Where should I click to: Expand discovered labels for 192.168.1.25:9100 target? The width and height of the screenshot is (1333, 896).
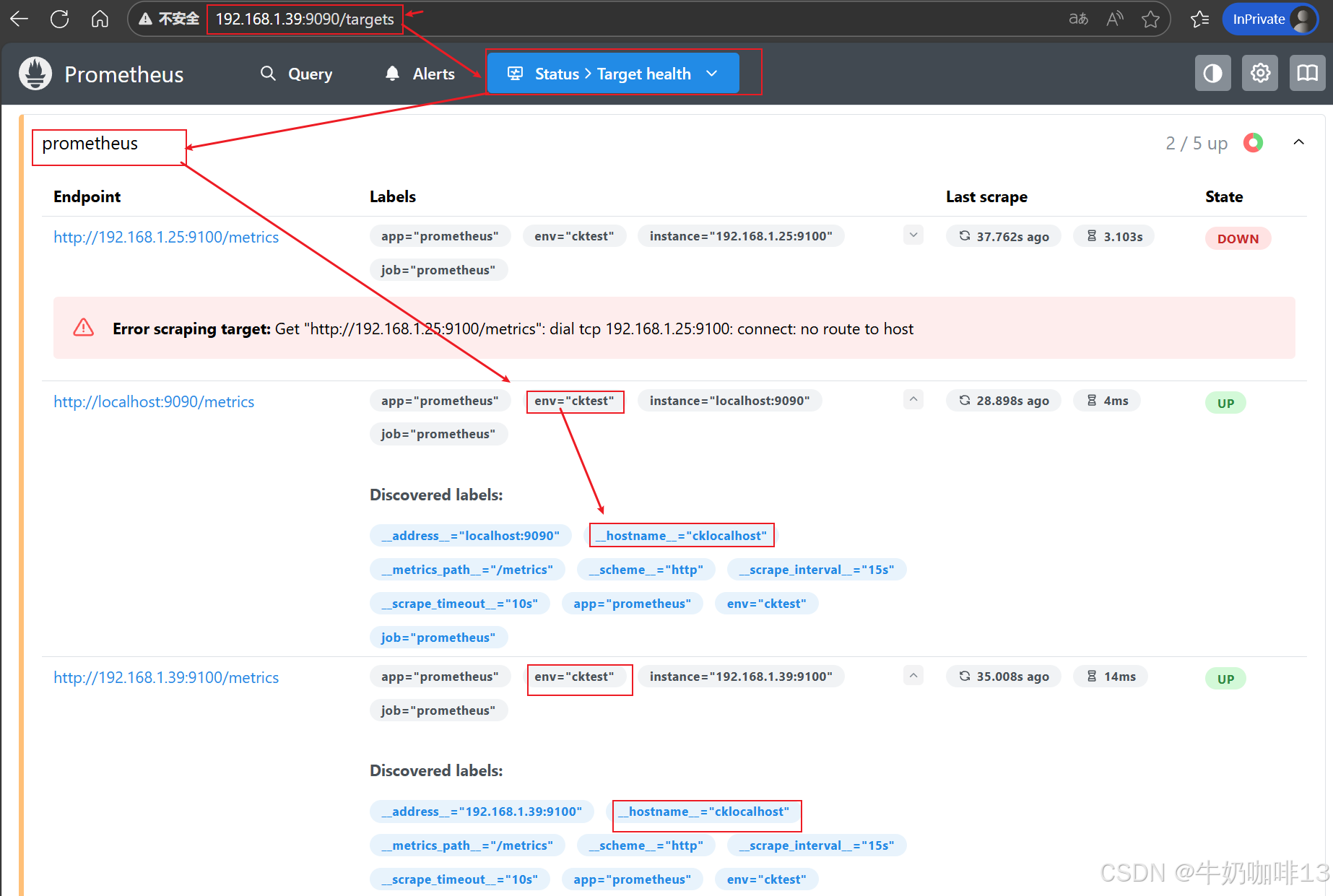(x=913, y=235)
